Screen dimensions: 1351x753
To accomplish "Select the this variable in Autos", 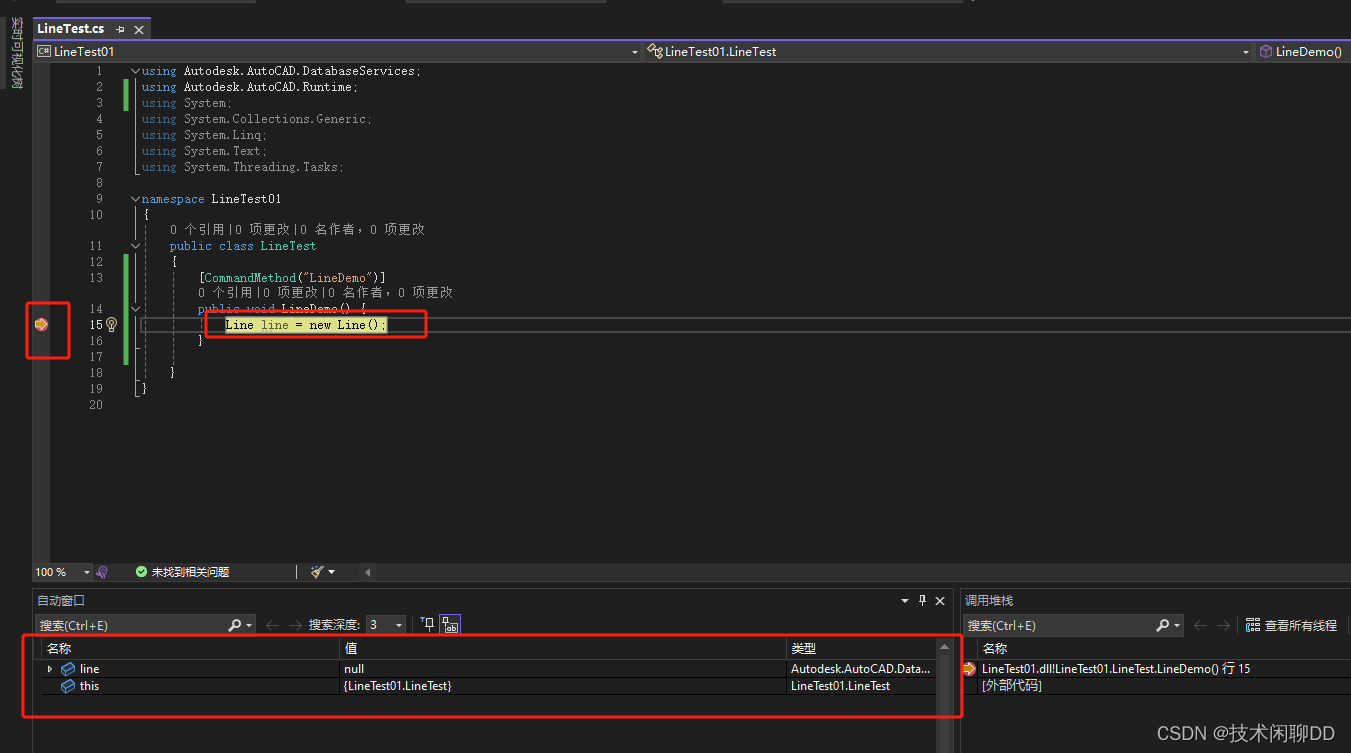I will click(x=89, y=686).
